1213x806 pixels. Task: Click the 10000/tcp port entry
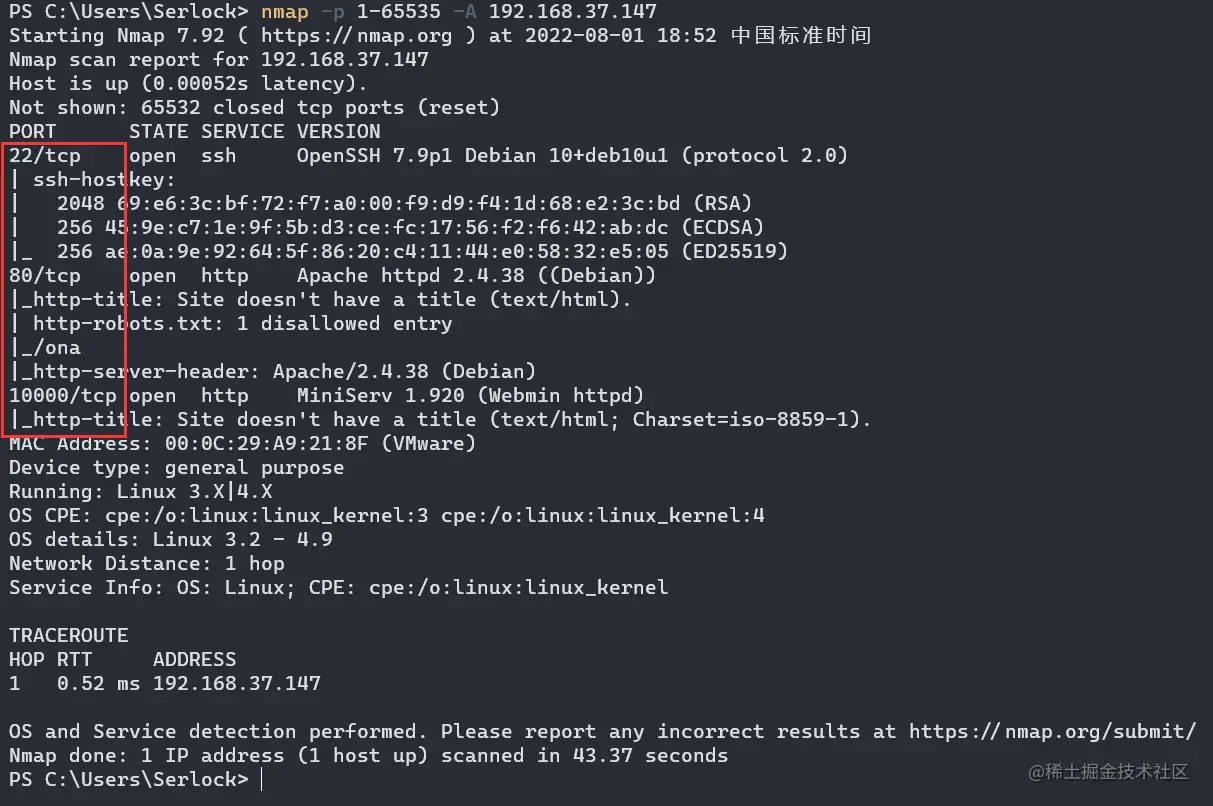62,396
